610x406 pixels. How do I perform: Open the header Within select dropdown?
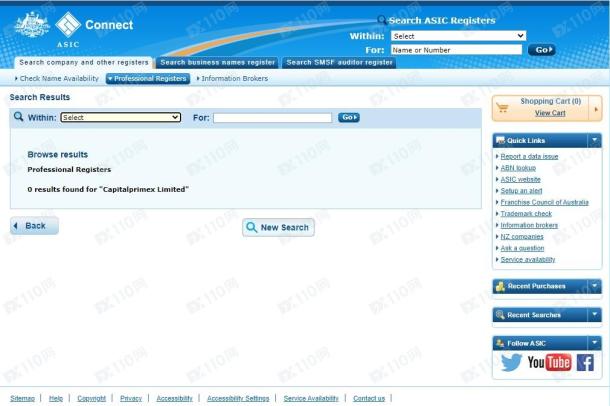click(x=458, y=36)
